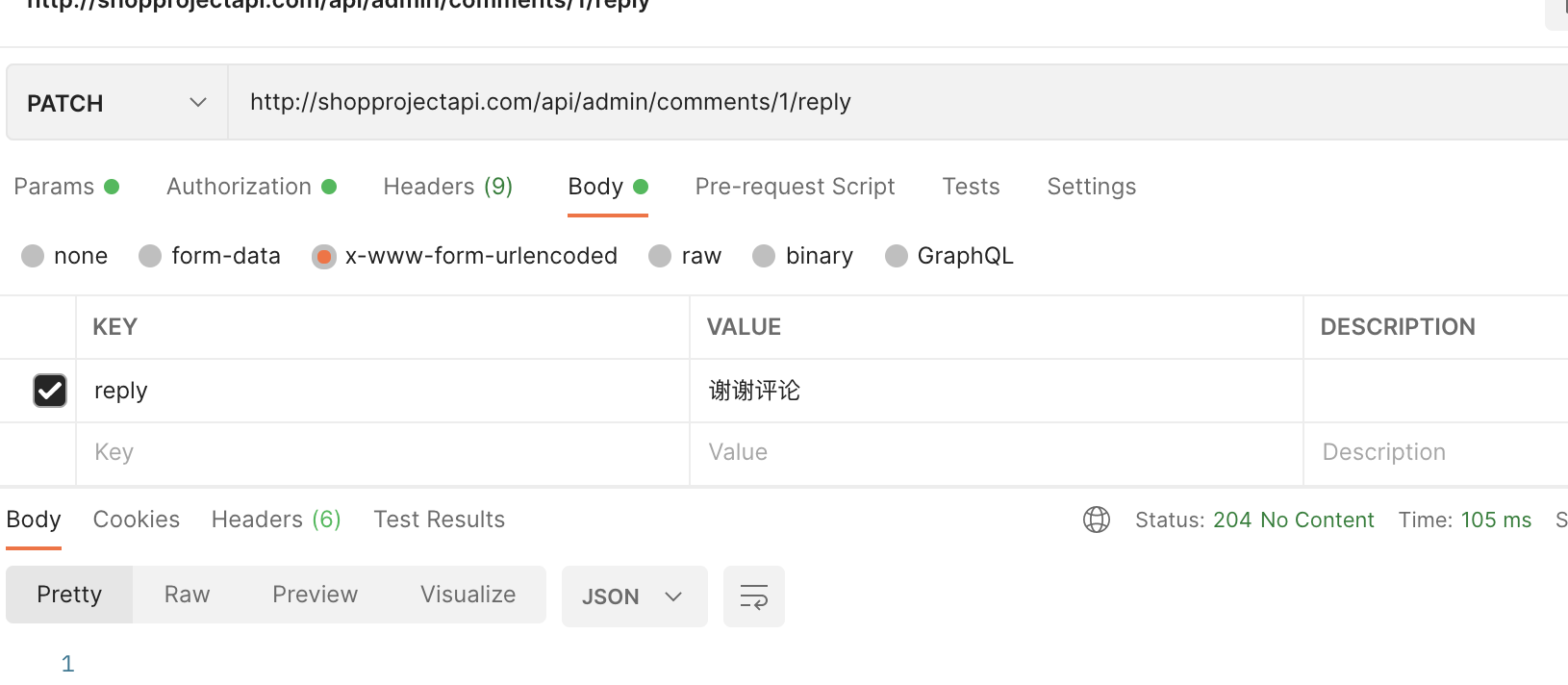Open the Pre-request Script tab
The height and width of the screenshot is (685, 1568).
click(x=795, y=187)
